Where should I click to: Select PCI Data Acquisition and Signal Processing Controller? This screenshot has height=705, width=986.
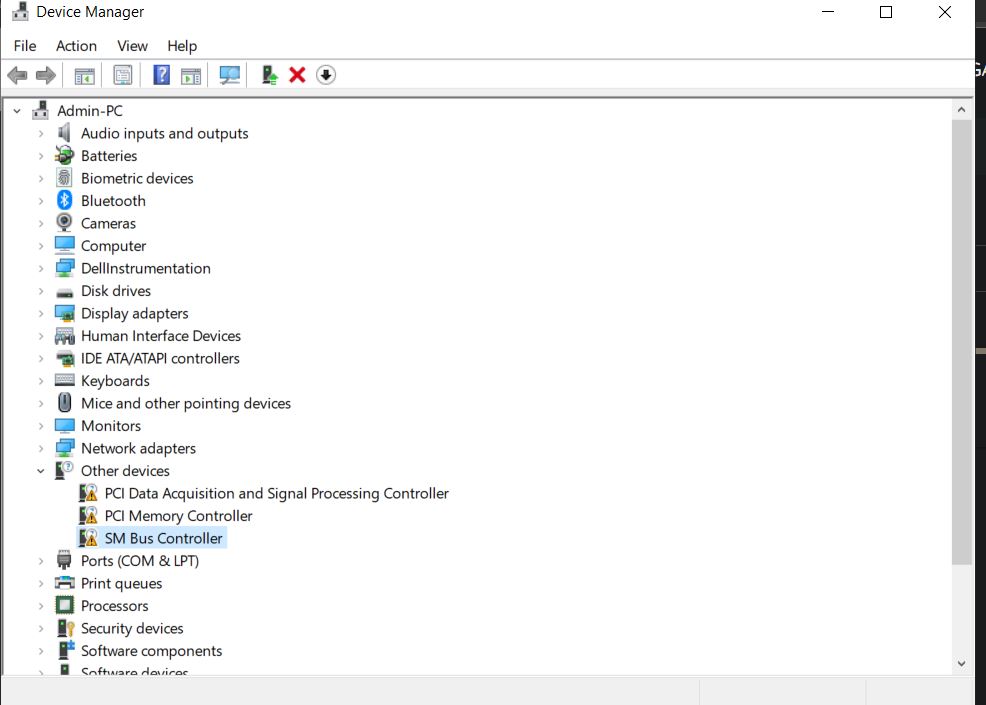click(276, 493)
